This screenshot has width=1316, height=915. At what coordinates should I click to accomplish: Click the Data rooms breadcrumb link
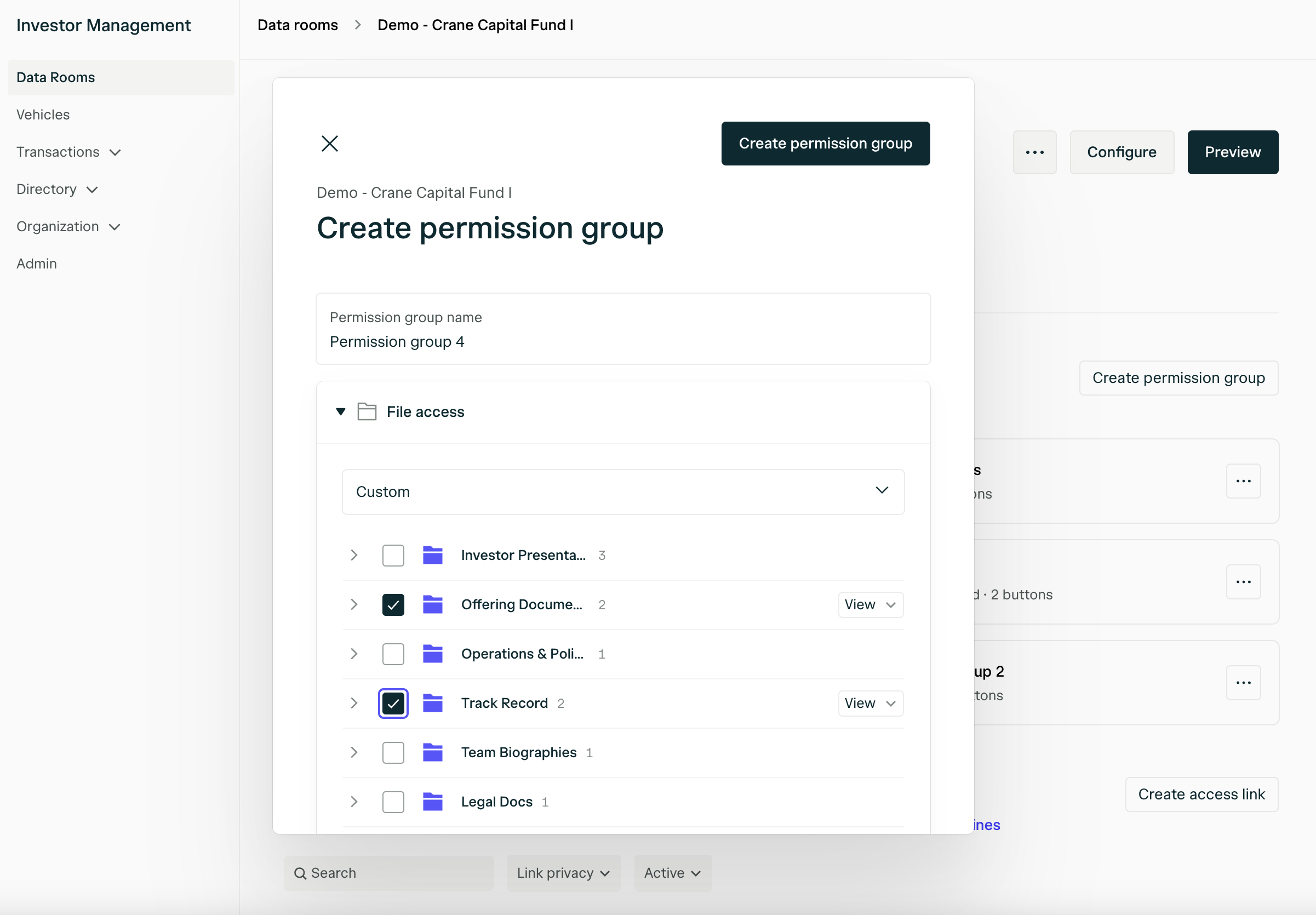click(297, 25)
